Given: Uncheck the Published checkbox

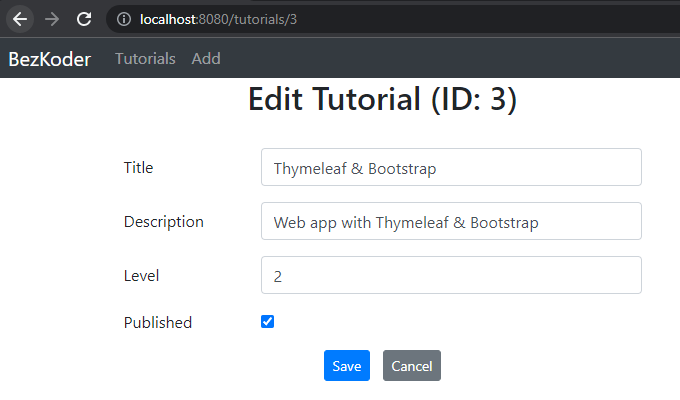Looking at the screenshot, I should pos(267,322).
